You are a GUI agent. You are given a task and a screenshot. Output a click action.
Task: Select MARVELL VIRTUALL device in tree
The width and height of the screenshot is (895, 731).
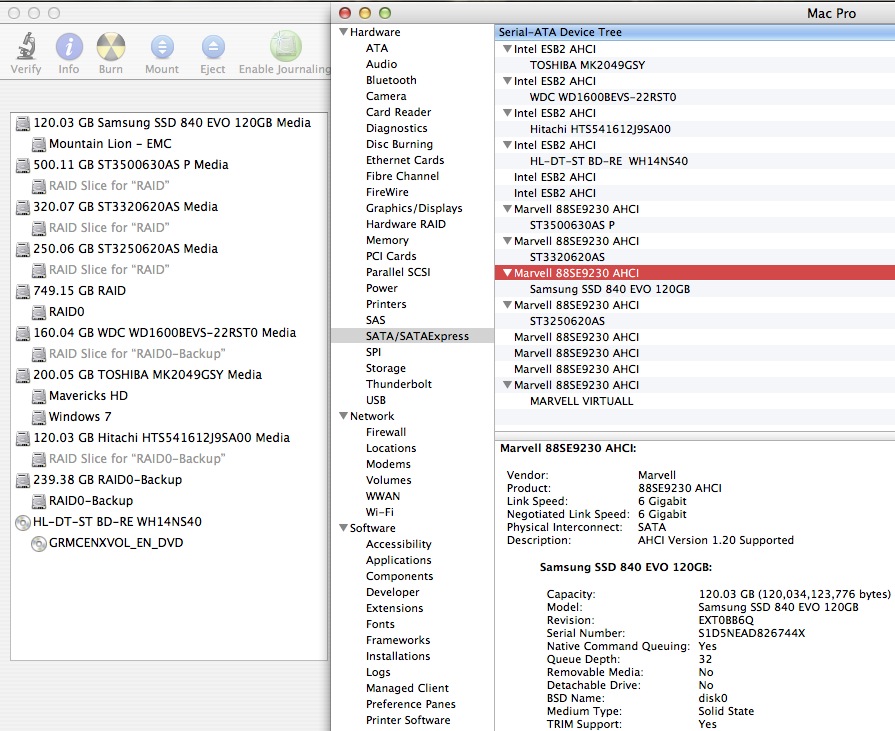(581, 401)
